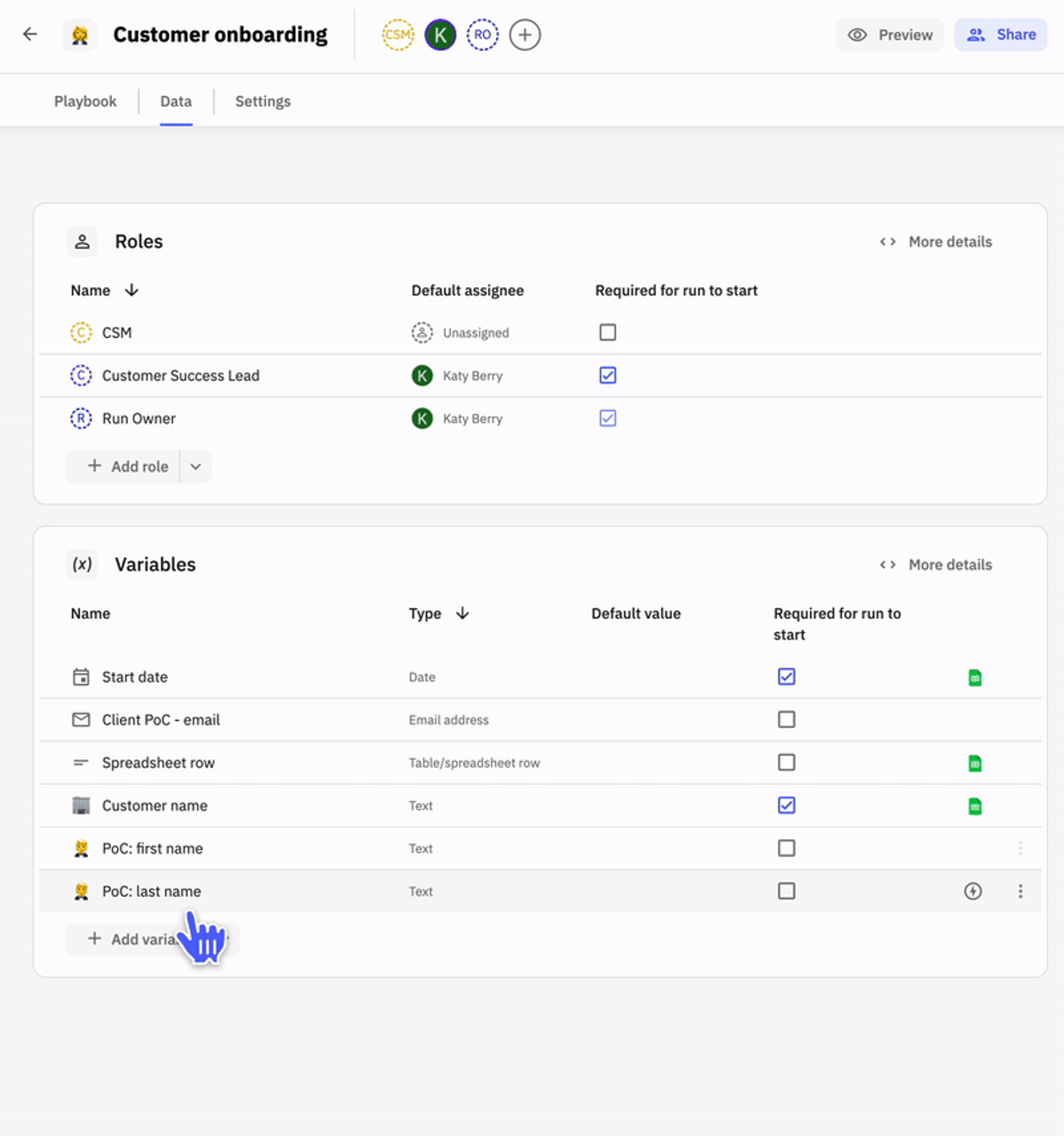1064x1136 pixels.
Task: Click the plus circle to add member
Action: click(525, 35)
